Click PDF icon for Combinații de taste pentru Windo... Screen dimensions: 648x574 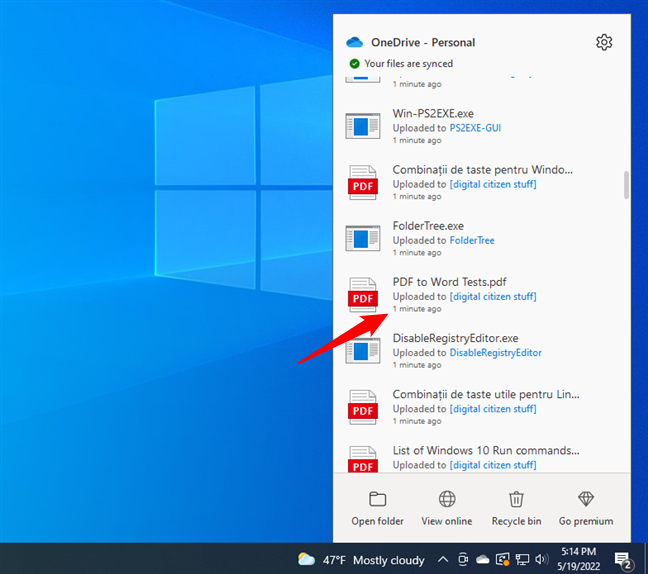[x=363, y=182]
